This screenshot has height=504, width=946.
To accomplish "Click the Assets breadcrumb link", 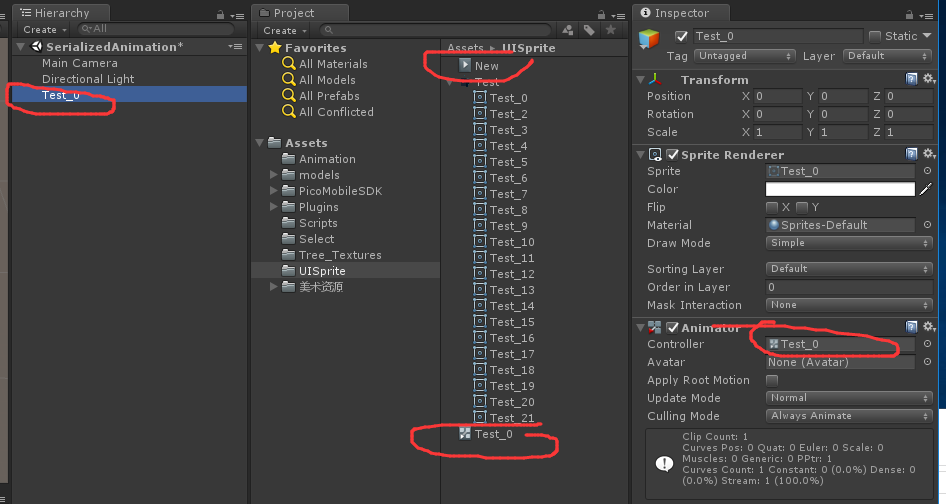I will coord(465,48).
